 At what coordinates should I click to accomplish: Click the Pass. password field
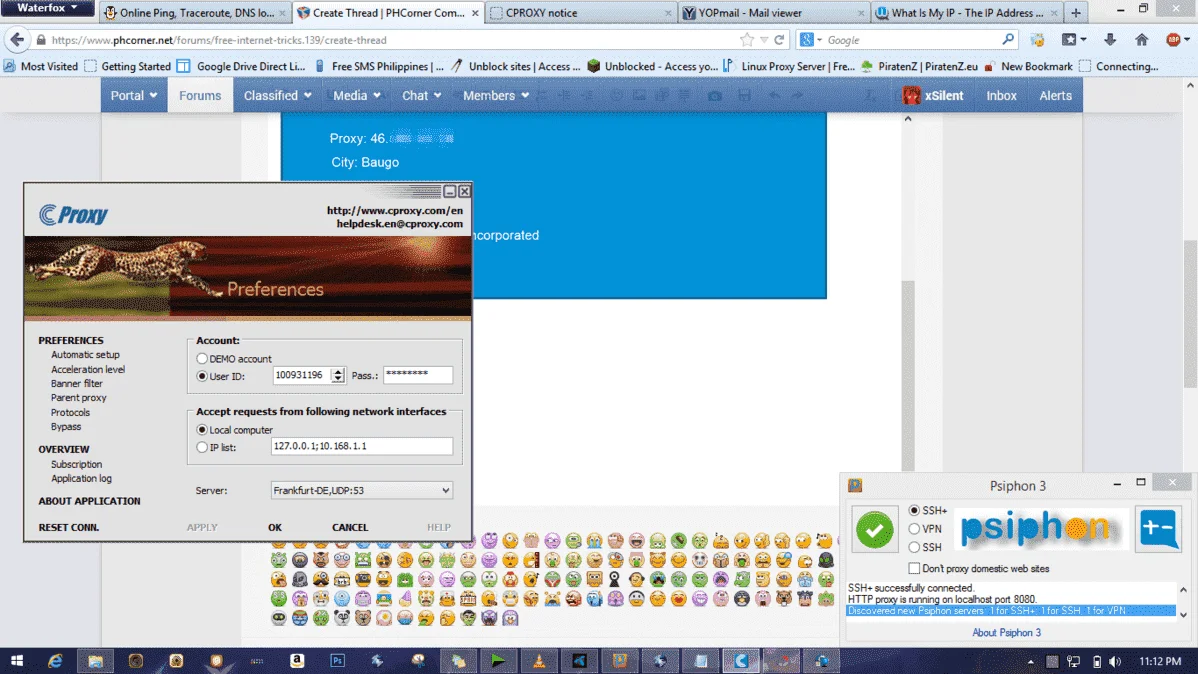[418, 375]
